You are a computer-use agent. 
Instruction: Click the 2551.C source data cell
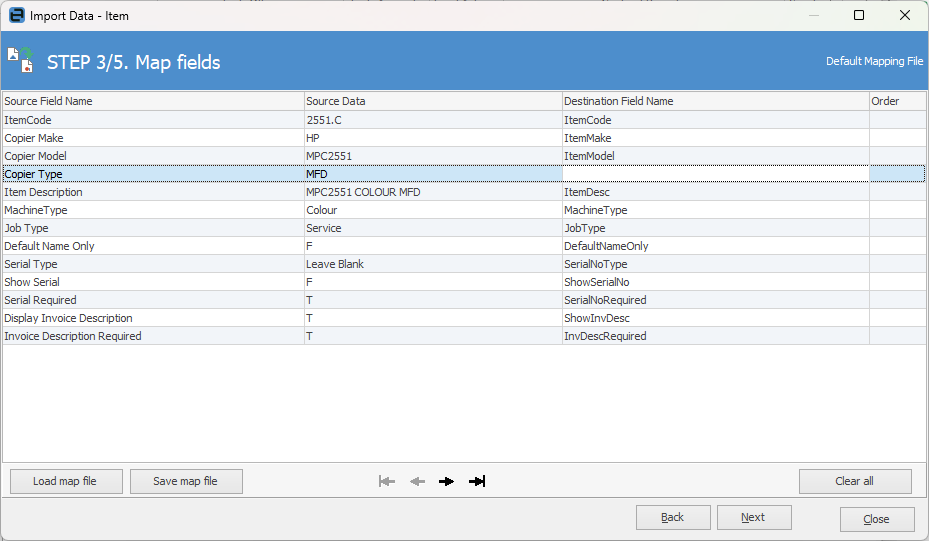pyautogui.click(x=433, y=120)
